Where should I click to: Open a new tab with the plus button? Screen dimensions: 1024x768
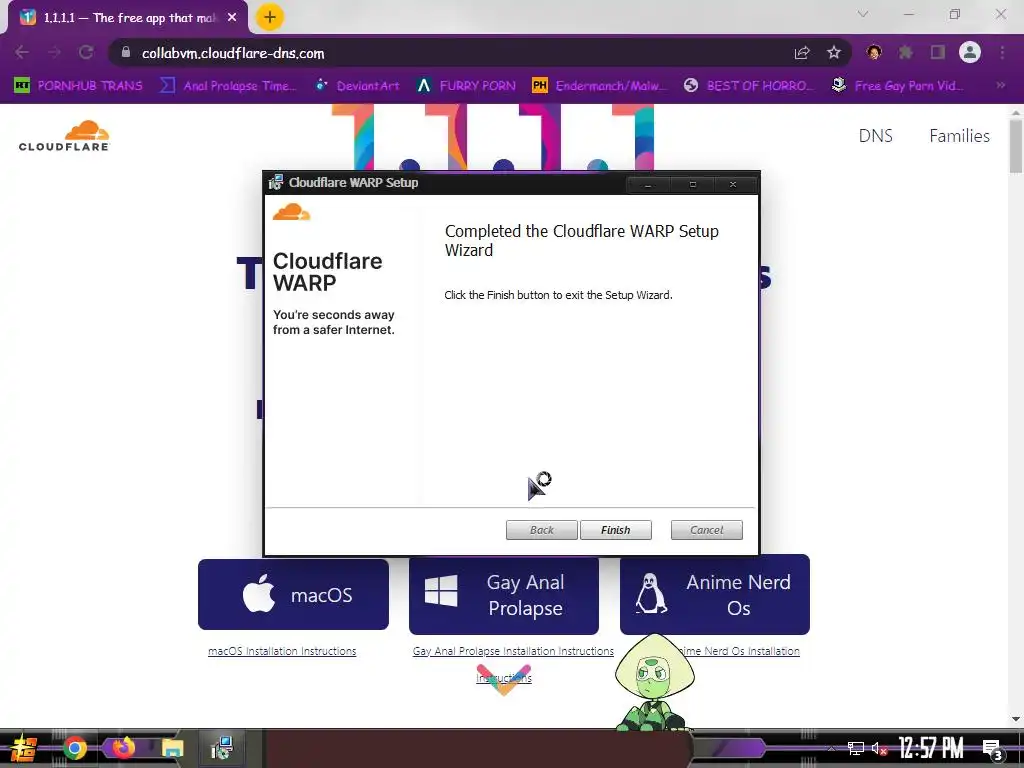(270, 17)
